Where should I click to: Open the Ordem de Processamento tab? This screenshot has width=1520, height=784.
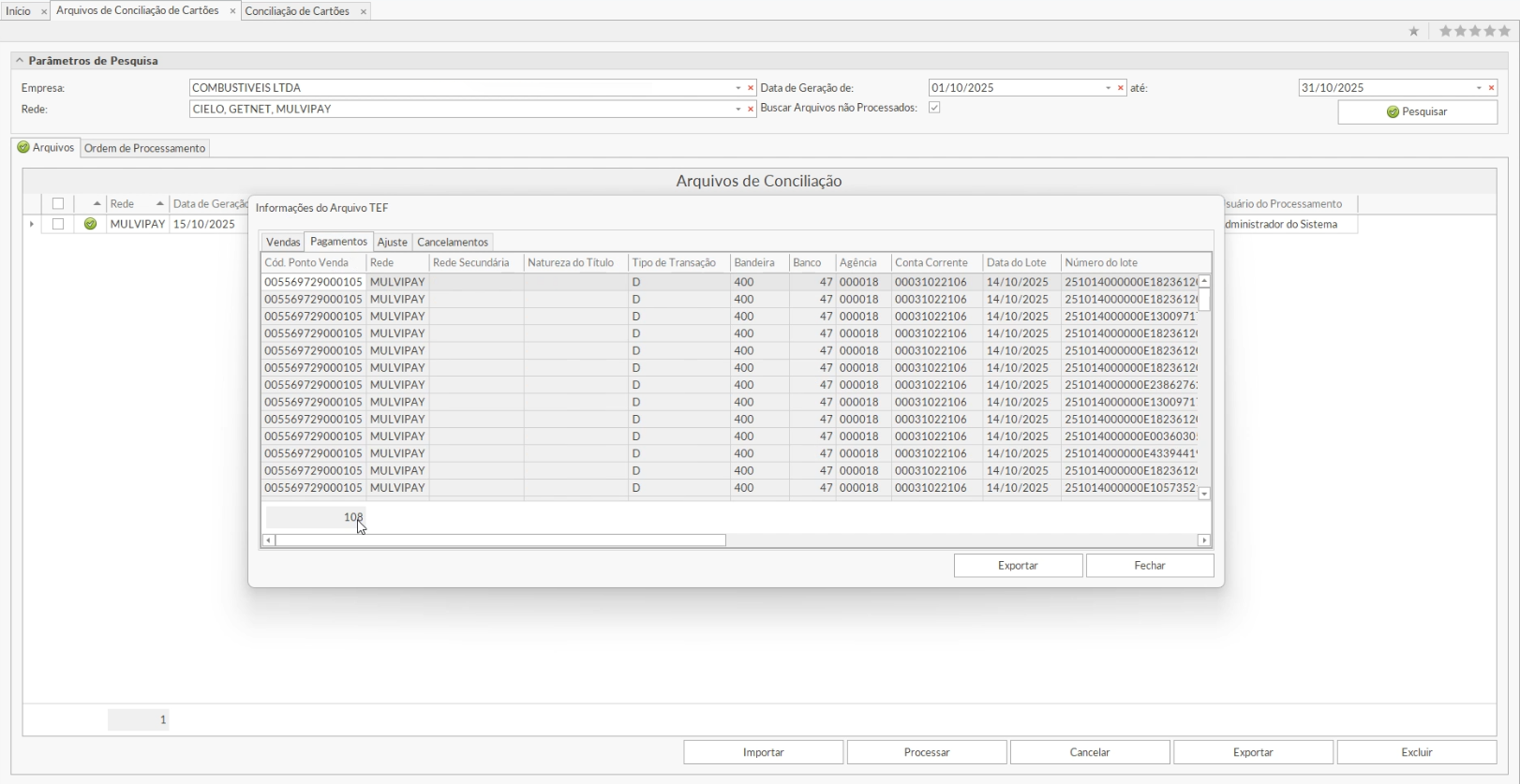click(x=144, y=148)
